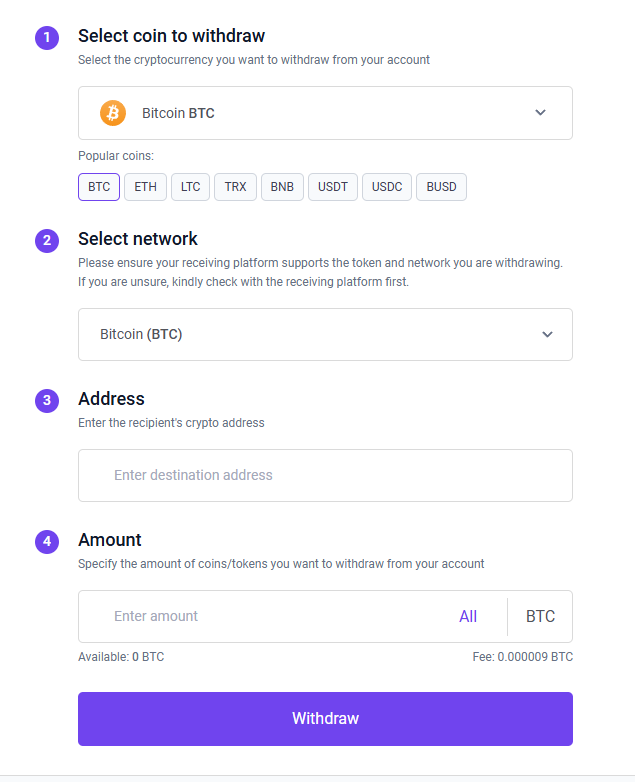The height and width of the screenshot is (782, 635).
Task: Click the step 2 number badge
Action: click(47, 241)
